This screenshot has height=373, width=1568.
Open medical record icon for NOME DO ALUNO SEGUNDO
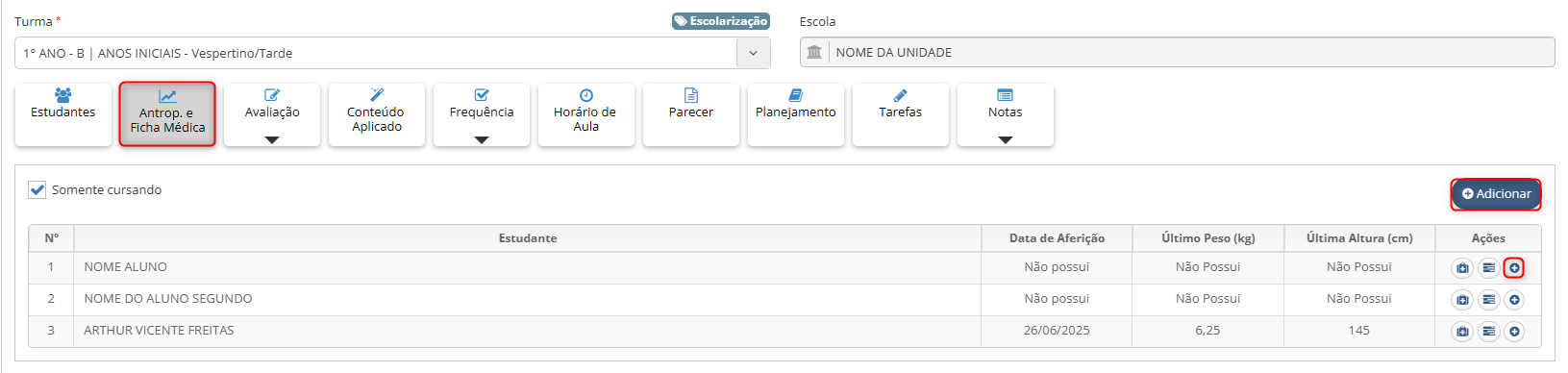(1462, 300)
